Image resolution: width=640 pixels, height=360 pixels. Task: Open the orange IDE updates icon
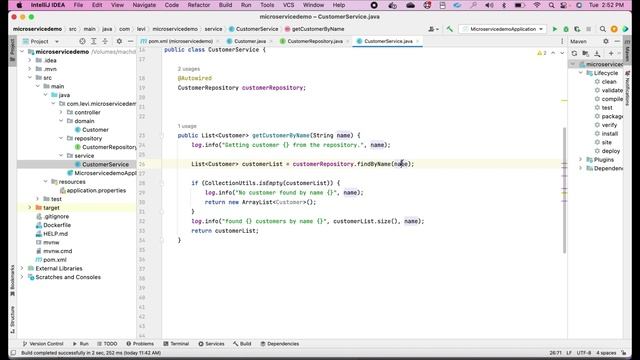point(614,29)
